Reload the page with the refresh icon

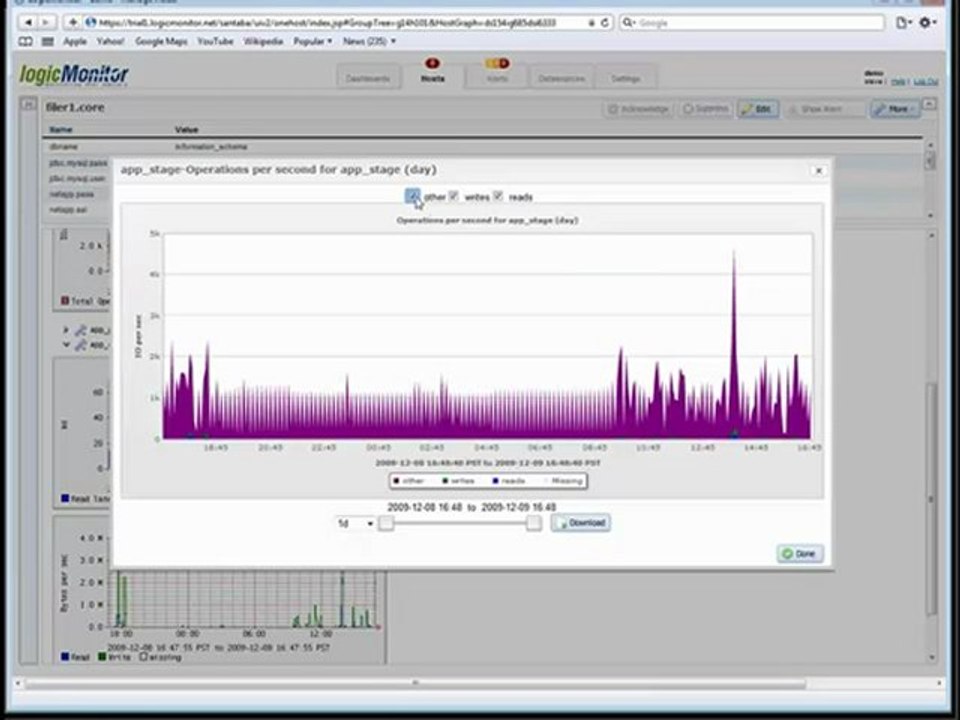604,23
